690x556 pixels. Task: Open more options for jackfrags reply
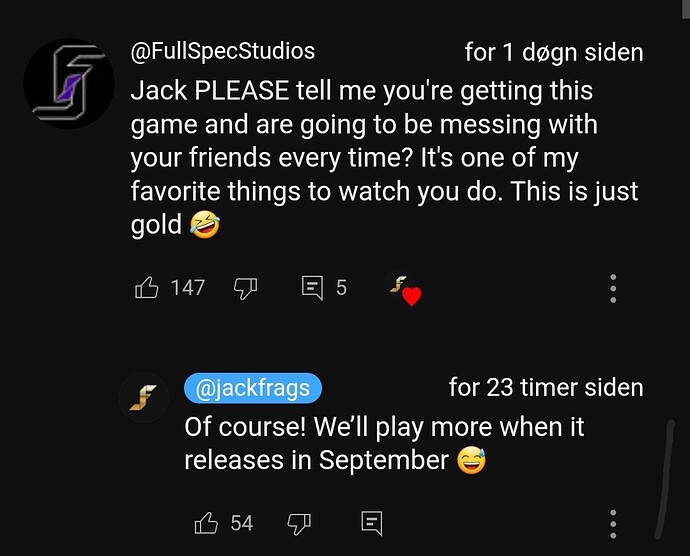613,524
